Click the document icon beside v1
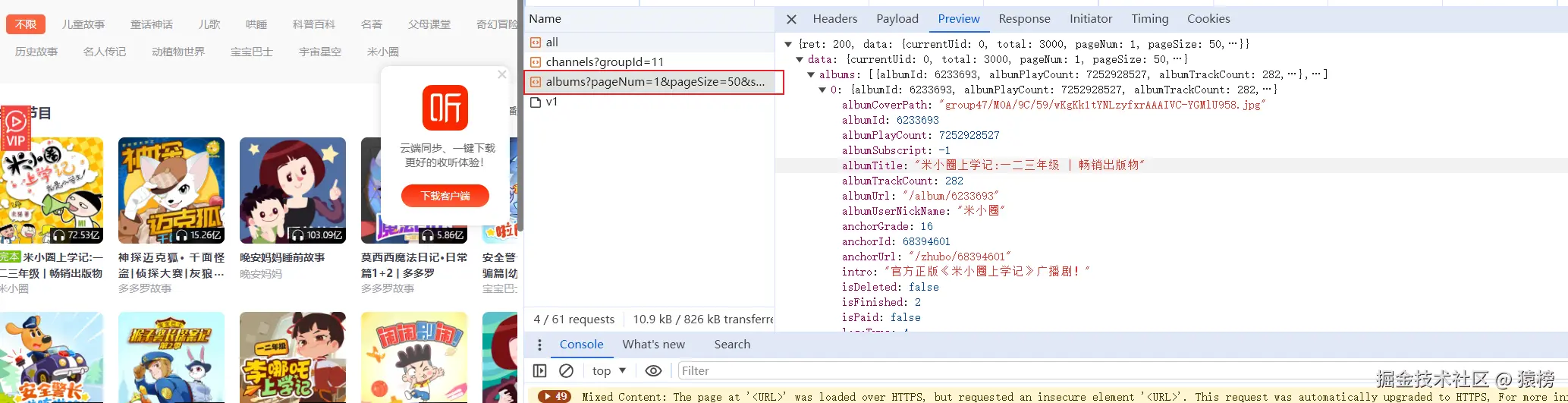The width and height of the screenshot is (1568, 403). click(x=536, y=102)
